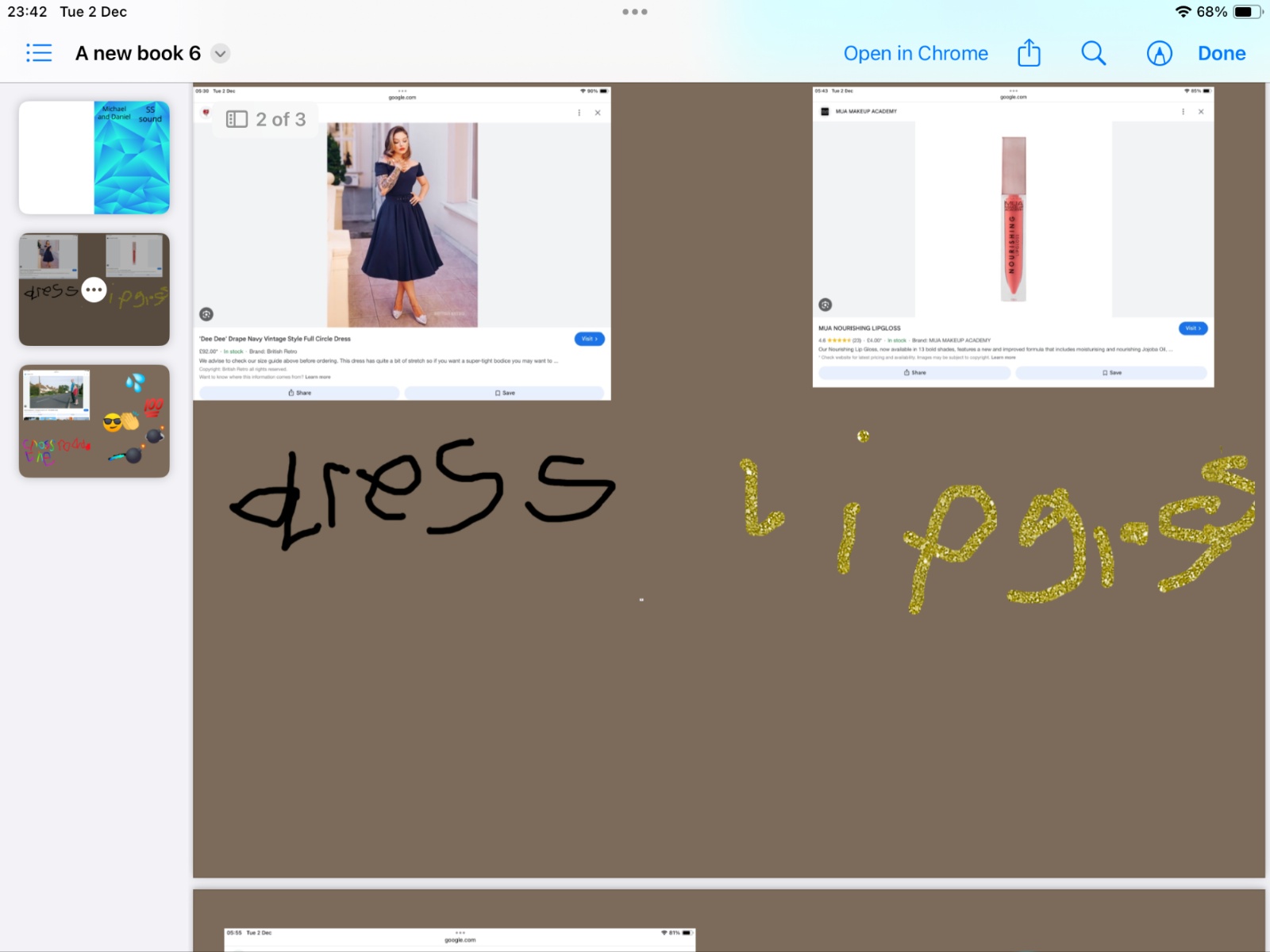The image size is (1270, 952).
Task: Jump to the third page thumbnail with emojis
Action: tap(94, 420)
